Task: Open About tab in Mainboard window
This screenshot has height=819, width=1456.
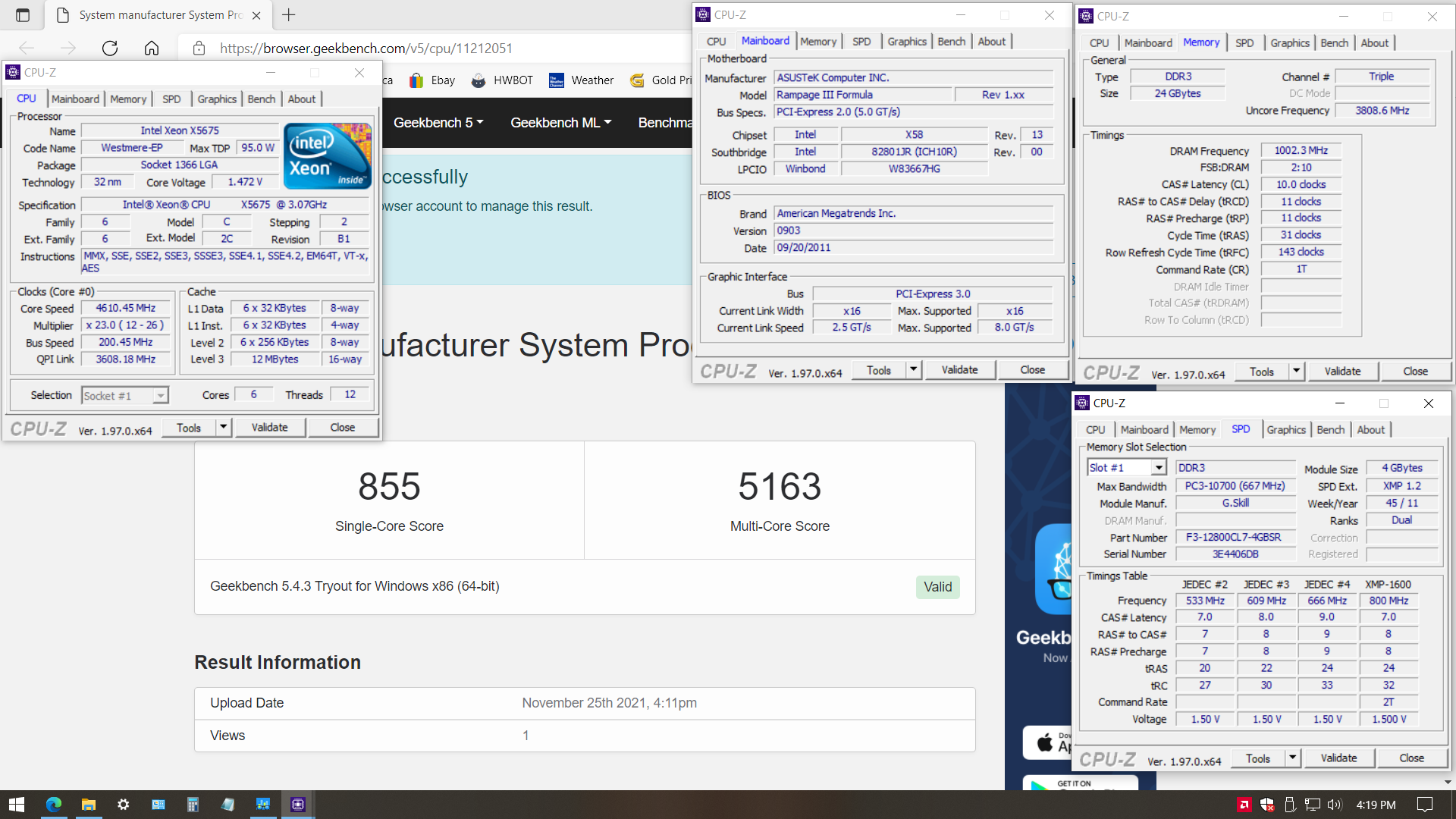Action: coord(992,42)
